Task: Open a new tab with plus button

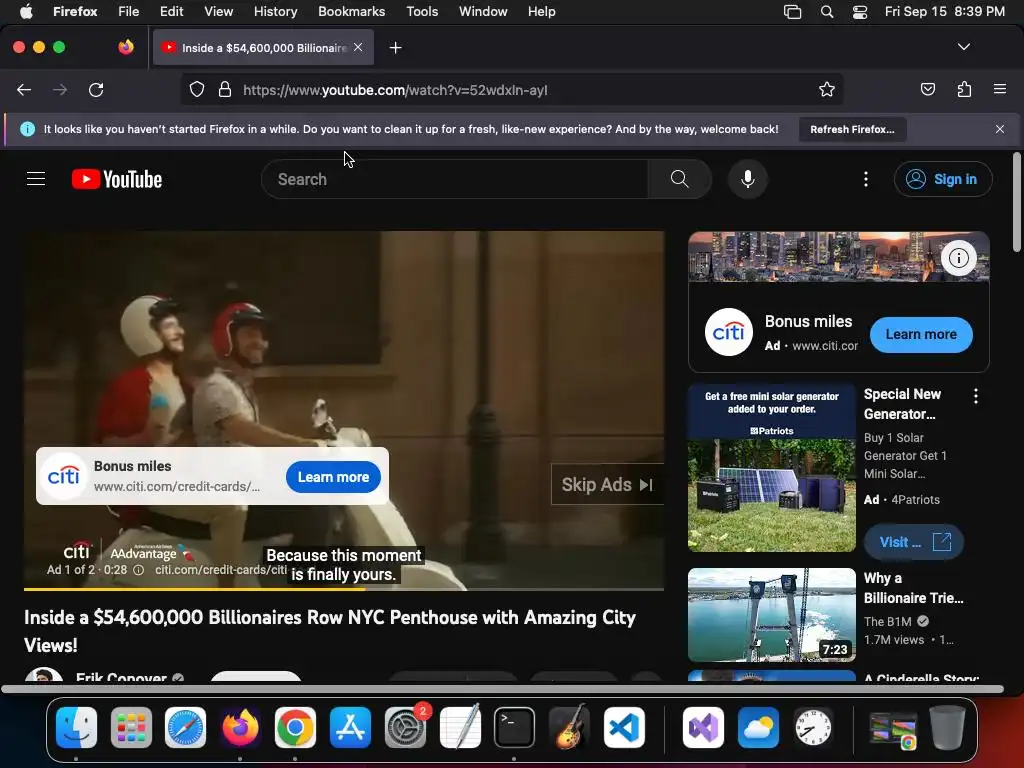Action: pyautogui.click(x=395, y=48)
